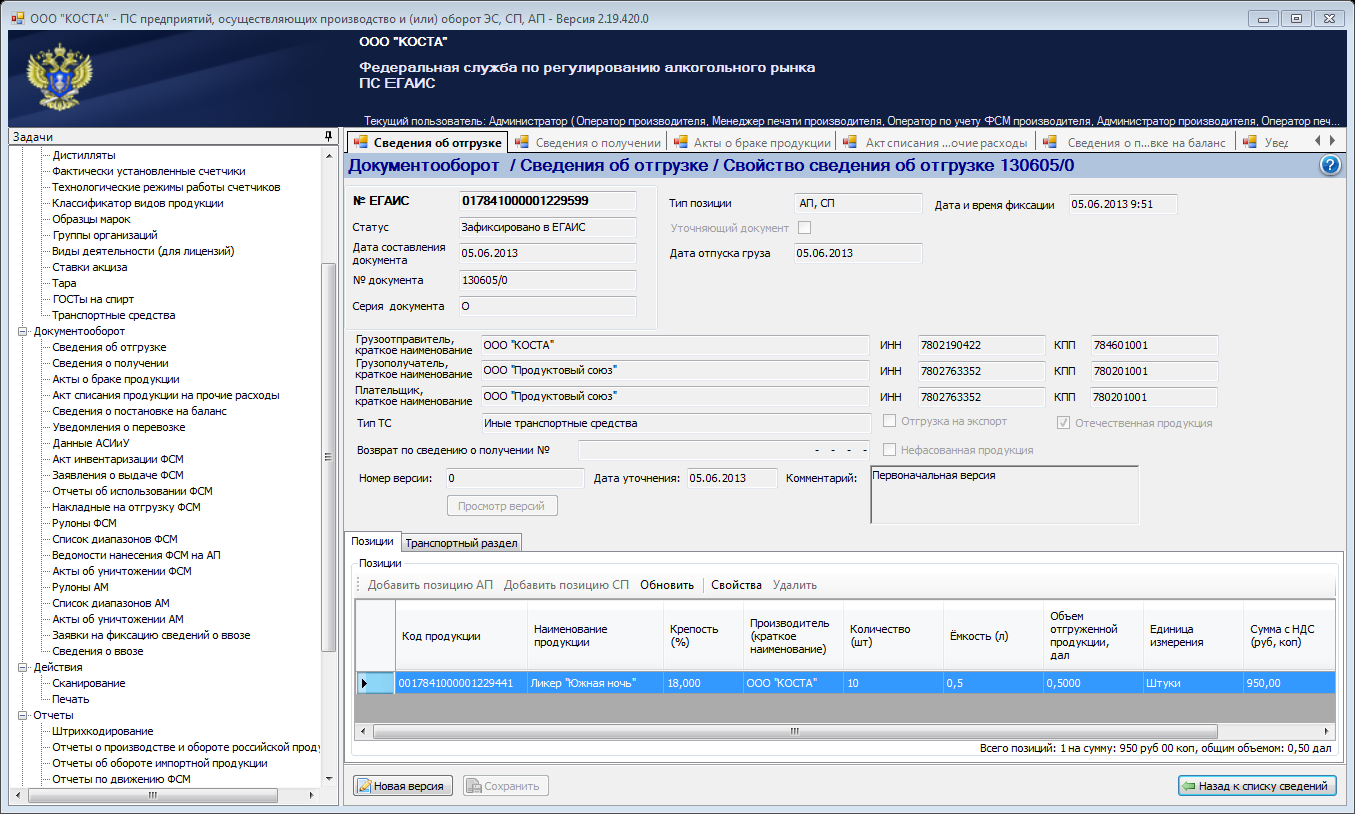Viewport: 1355px width, 814px height.
Task: Open the Акт списания ...очие расходы tab
Action: click(x=935, y=142)
